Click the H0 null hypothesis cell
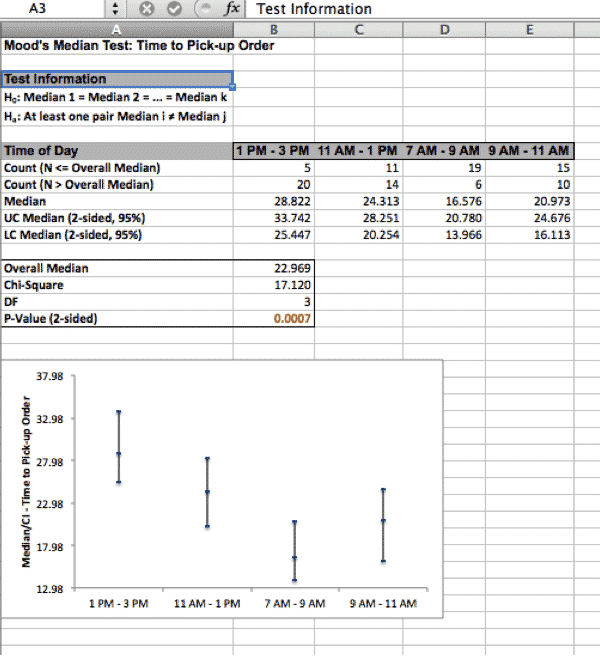The height and width of the screenshot is (656, 600). (117, 97)
